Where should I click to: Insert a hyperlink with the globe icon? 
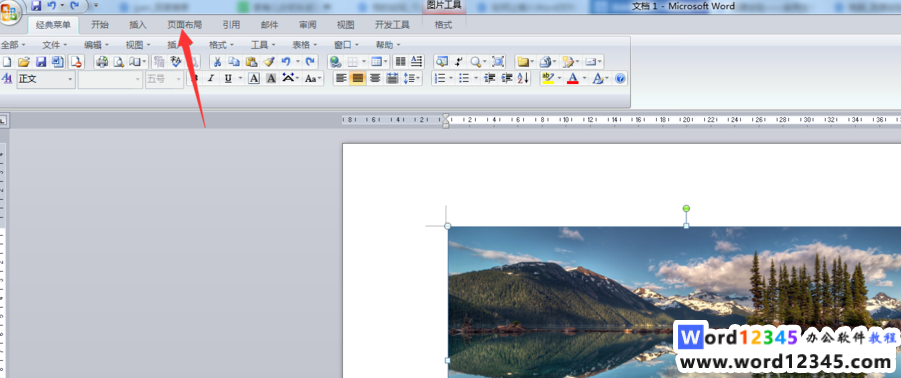(x=336, y=61)
